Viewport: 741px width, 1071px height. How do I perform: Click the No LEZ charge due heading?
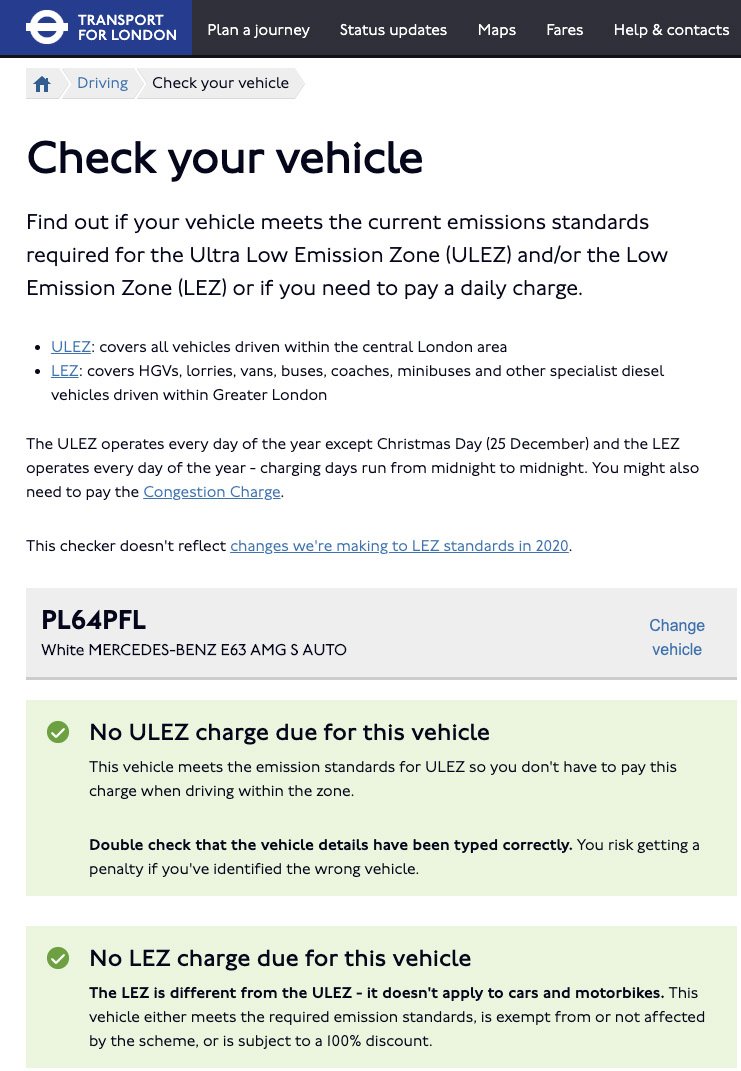pyautogui.click(x=280, y=958)
